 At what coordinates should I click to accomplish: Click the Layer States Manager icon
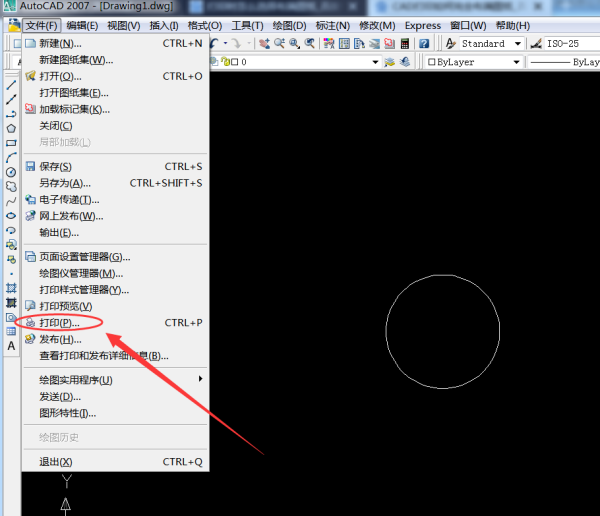(x=390, y=62)
